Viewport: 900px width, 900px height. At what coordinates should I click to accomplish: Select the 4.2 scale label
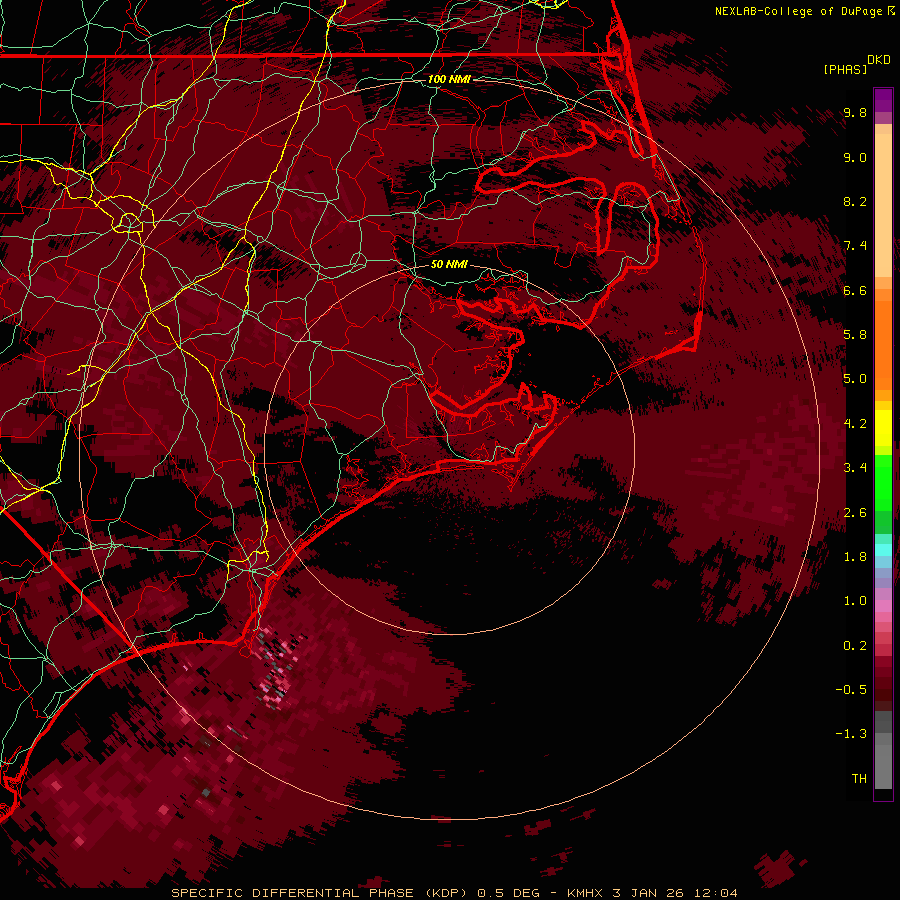[855, 424]
